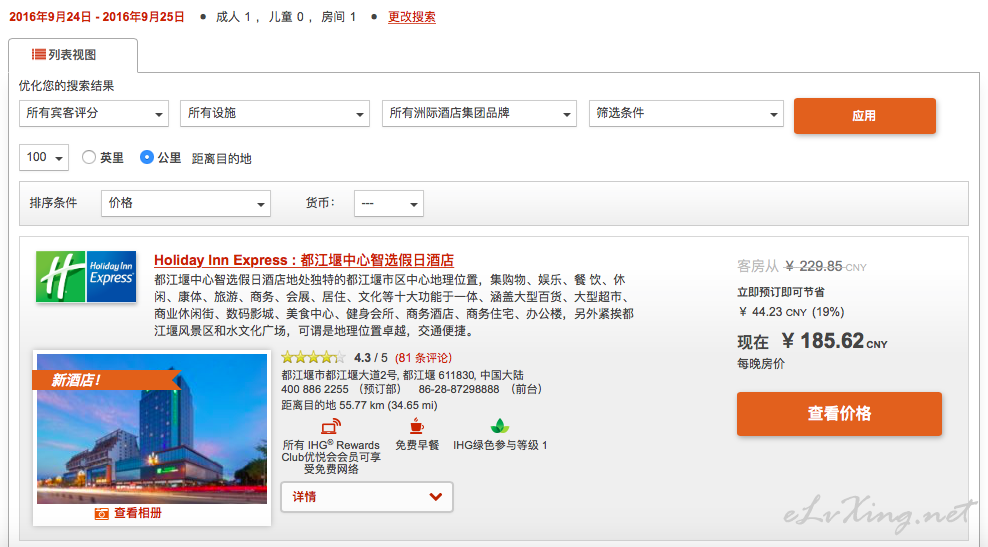Click the price ¥ 185.62 CNY
Screen dimensions: 988x547
[834, 342]
